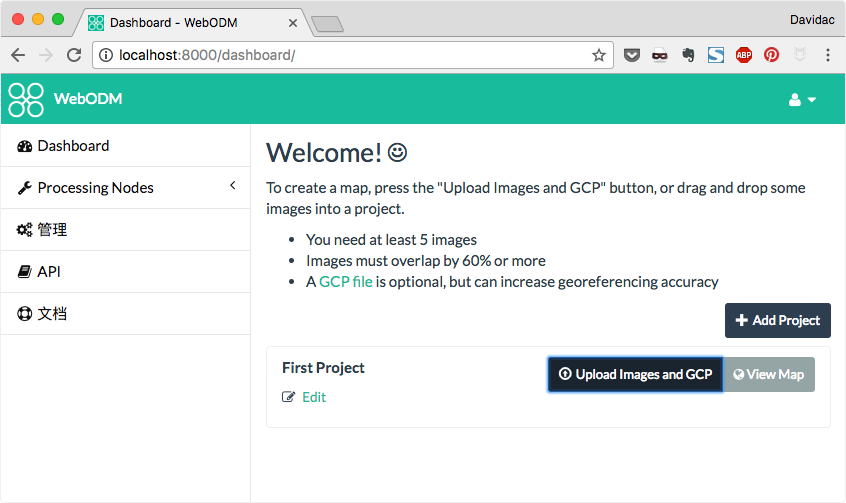Open the user account menu
Viewport: 846px width, 503px height.
802,100
